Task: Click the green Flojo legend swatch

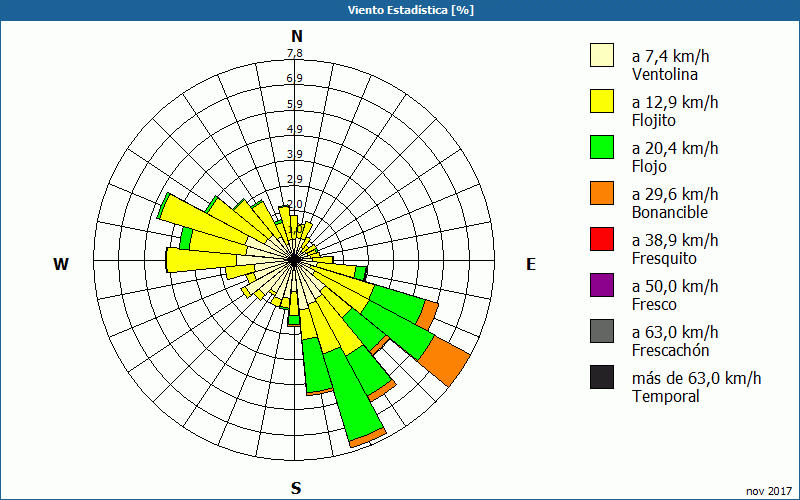Action: (x=602, y=147)
